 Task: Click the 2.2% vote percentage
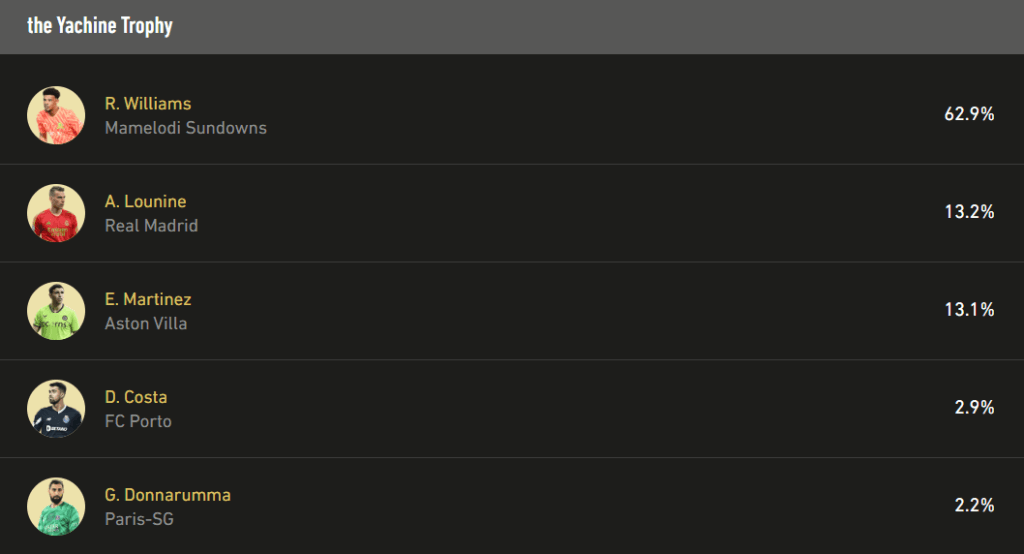(974, 506)
